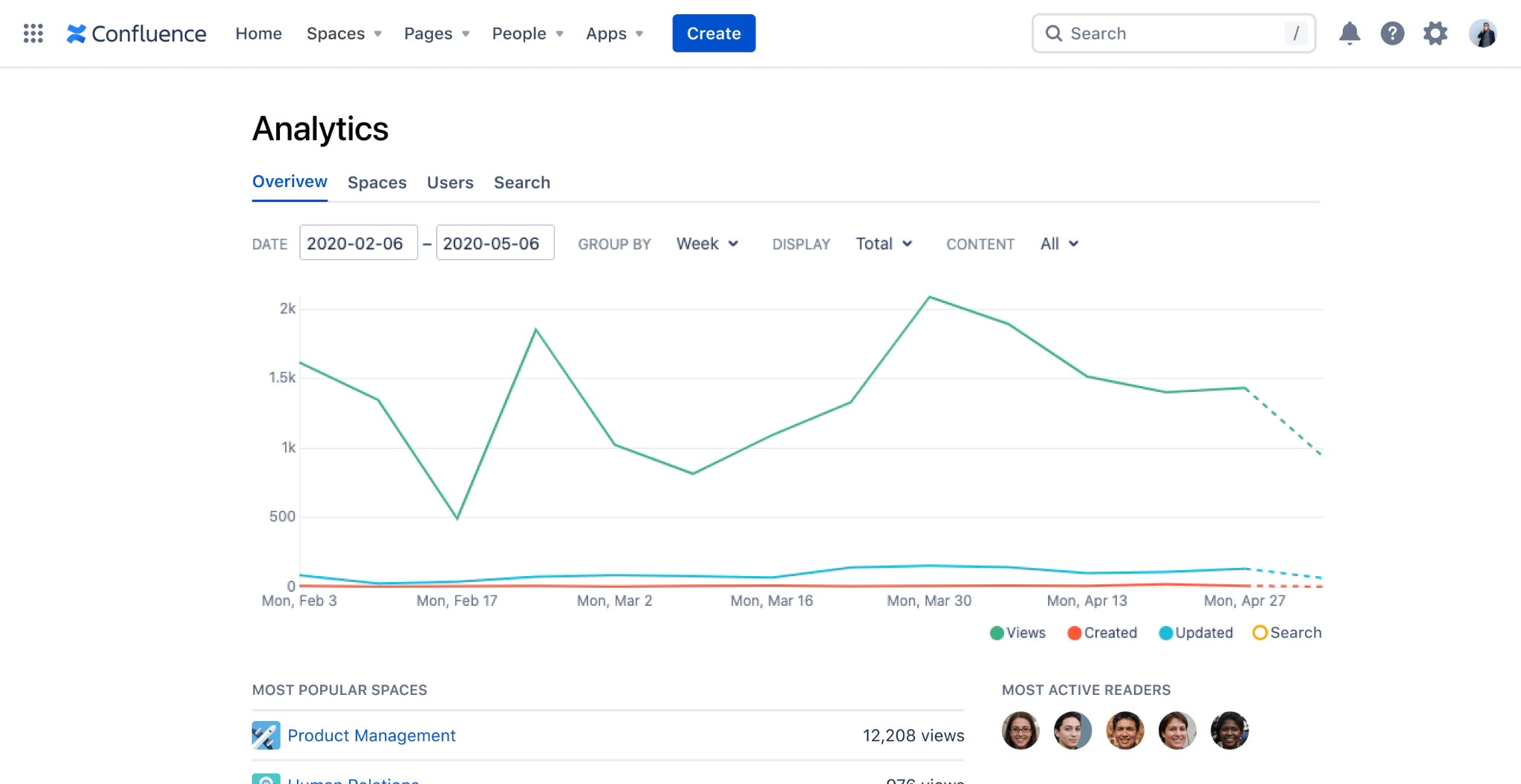Image resolution: width=1521 pixels, height=784 pixels.
Task: Toggle the Updated legend color dot
Action: pos(1166,633)
